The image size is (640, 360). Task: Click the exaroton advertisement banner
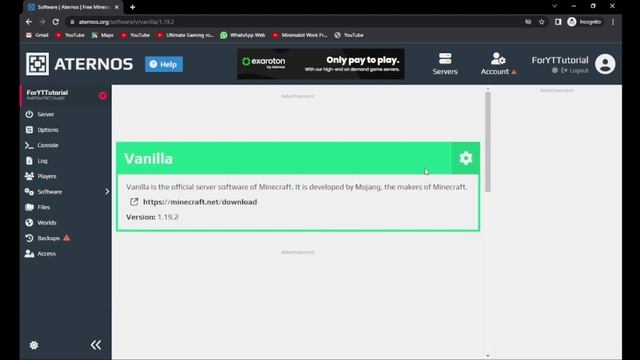(321, 64)
